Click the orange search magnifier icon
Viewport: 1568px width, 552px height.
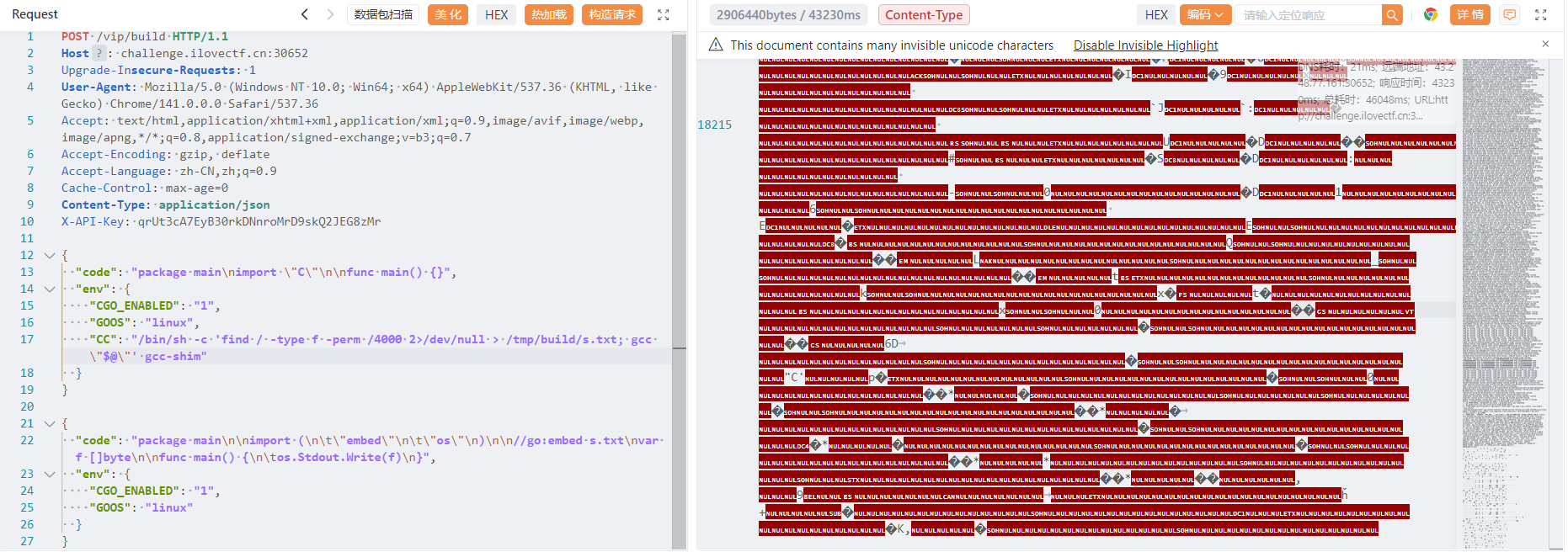click(x=1392, y=15)
